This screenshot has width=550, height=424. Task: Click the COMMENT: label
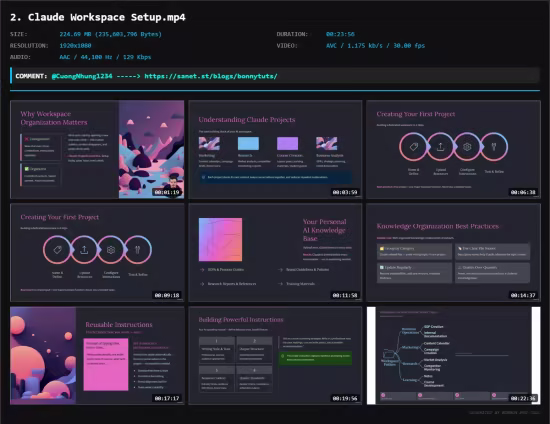tap(31, 76)
